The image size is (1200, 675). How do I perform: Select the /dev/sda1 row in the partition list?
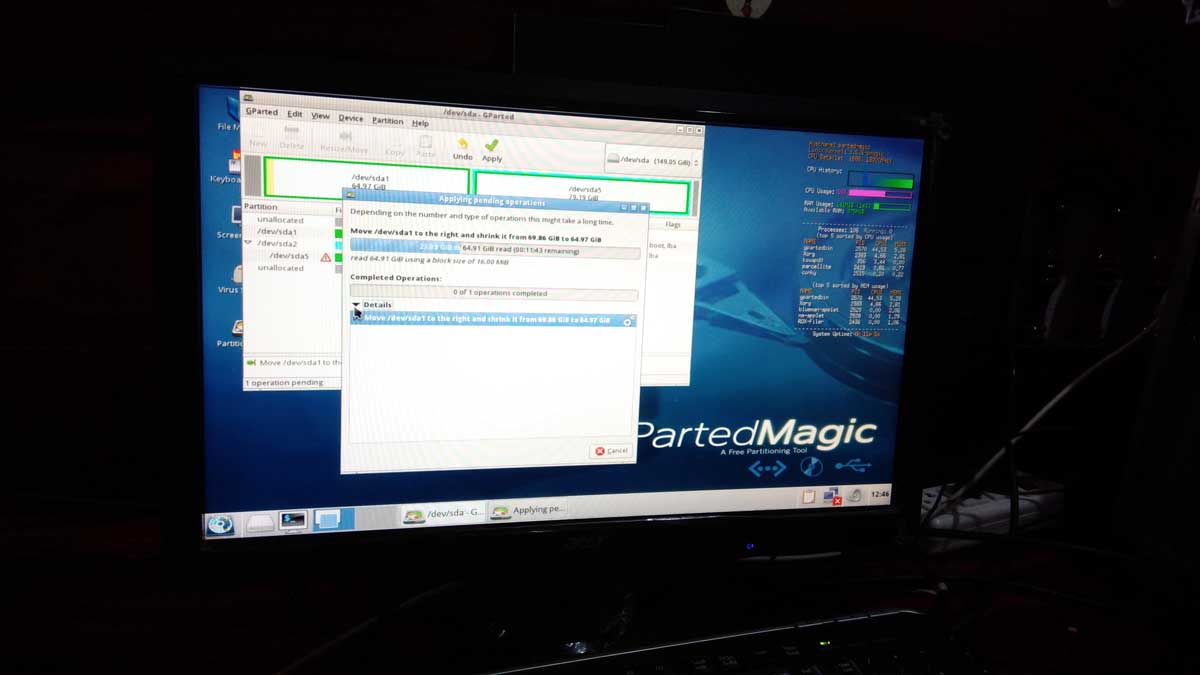pyautogui.click(x=290, y=232)
